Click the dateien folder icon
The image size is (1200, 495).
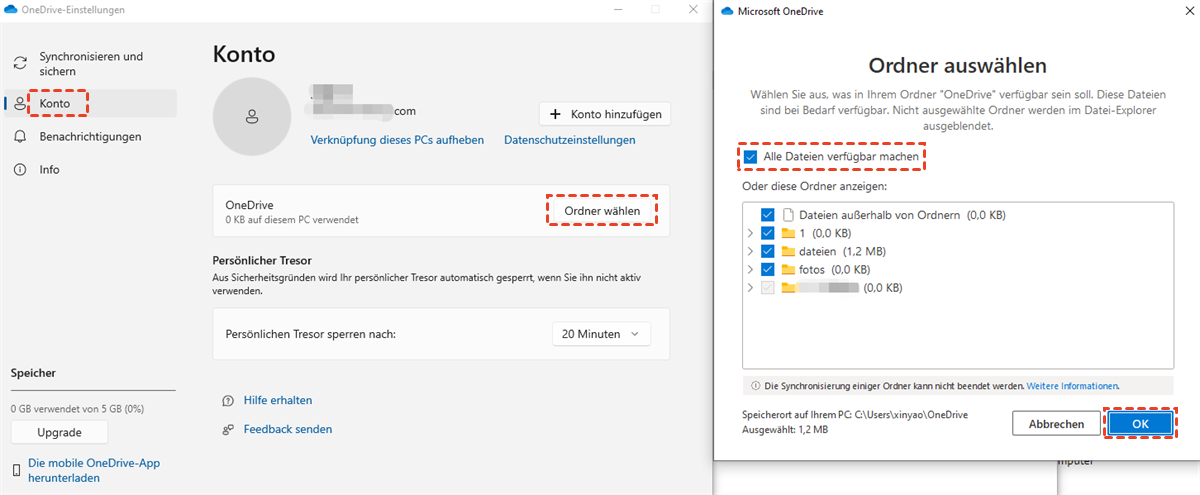point(788,251)
